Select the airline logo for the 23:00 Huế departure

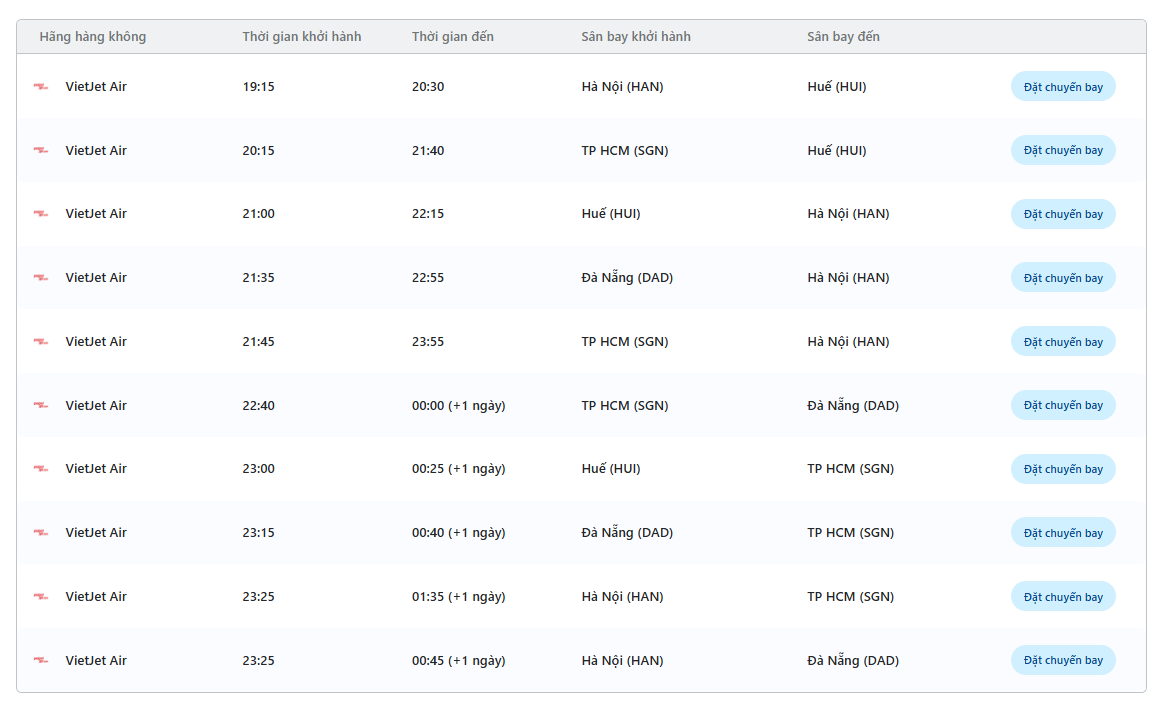click(41, 469)
